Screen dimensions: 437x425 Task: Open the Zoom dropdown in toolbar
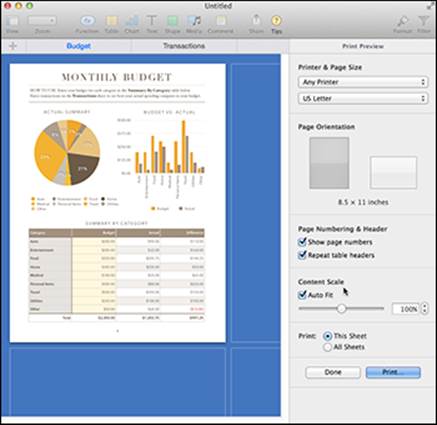point(42,21)
